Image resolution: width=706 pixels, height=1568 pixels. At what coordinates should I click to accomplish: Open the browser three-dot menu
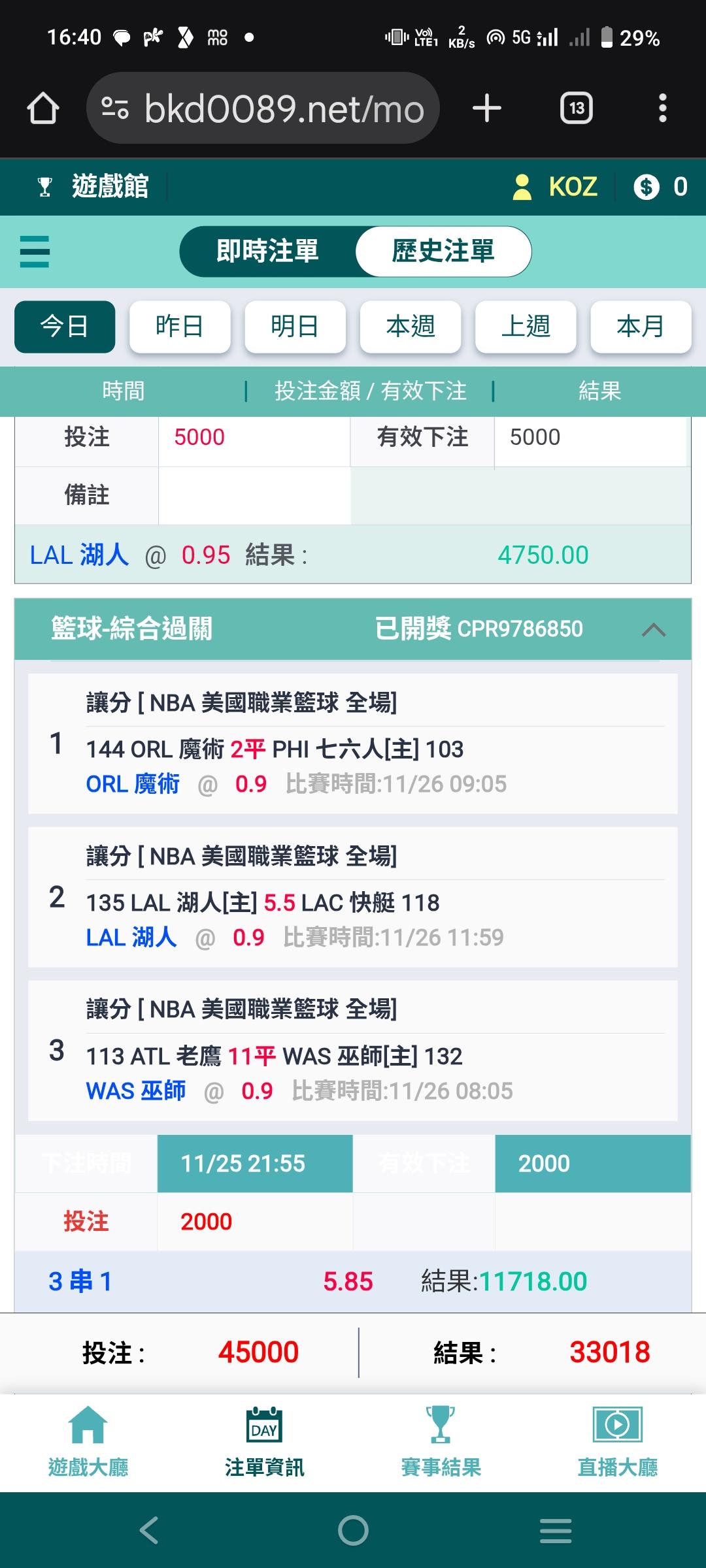coord(662,108)
